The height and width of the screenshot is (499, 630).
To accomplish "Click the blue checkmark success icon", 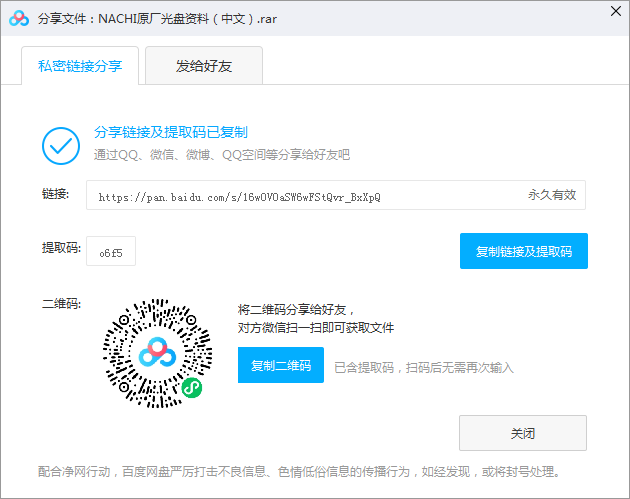I will click(60, 145).
